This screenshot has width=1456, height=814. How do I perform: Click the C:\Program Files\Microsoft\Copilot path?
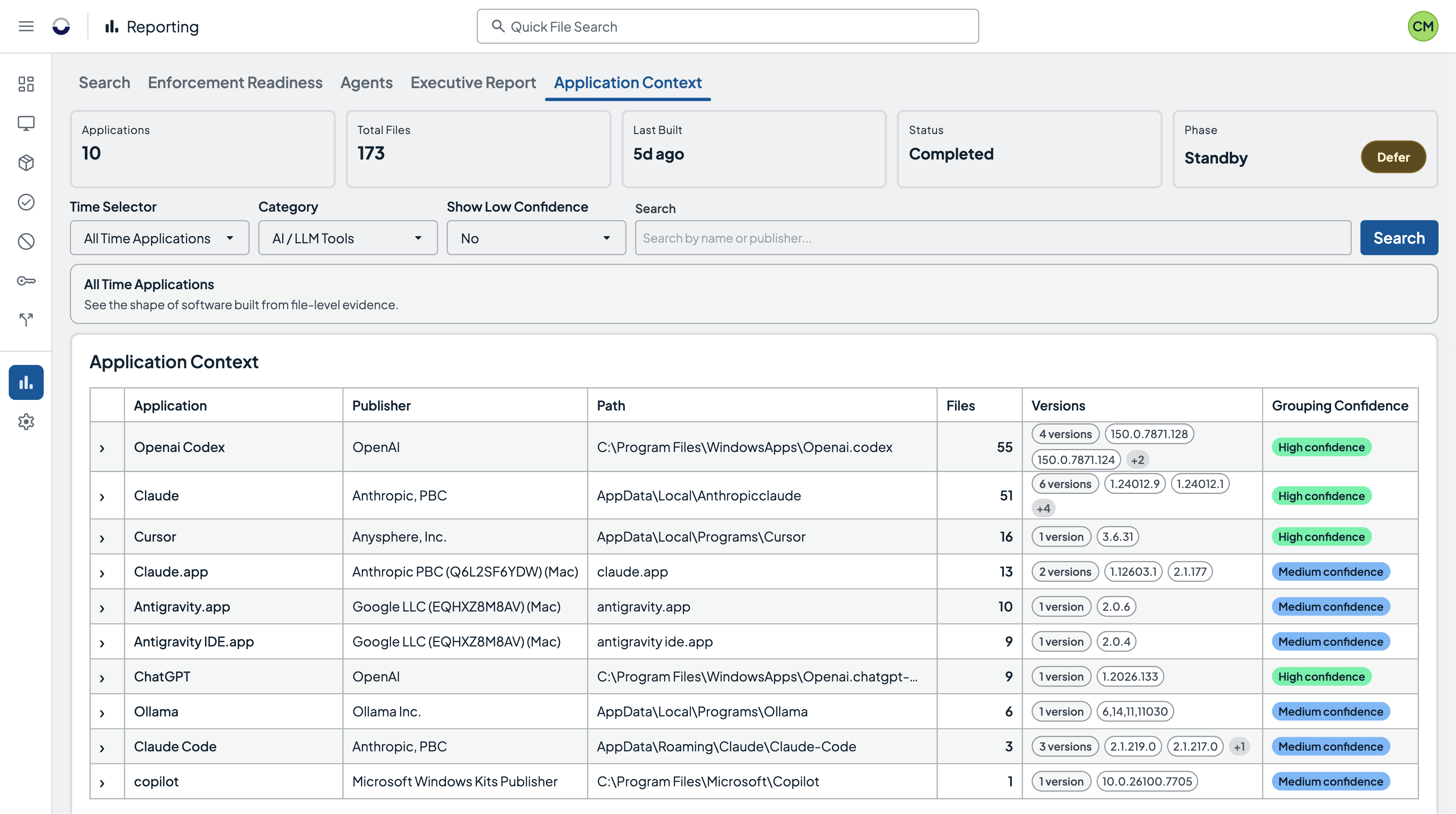[708, 781]
